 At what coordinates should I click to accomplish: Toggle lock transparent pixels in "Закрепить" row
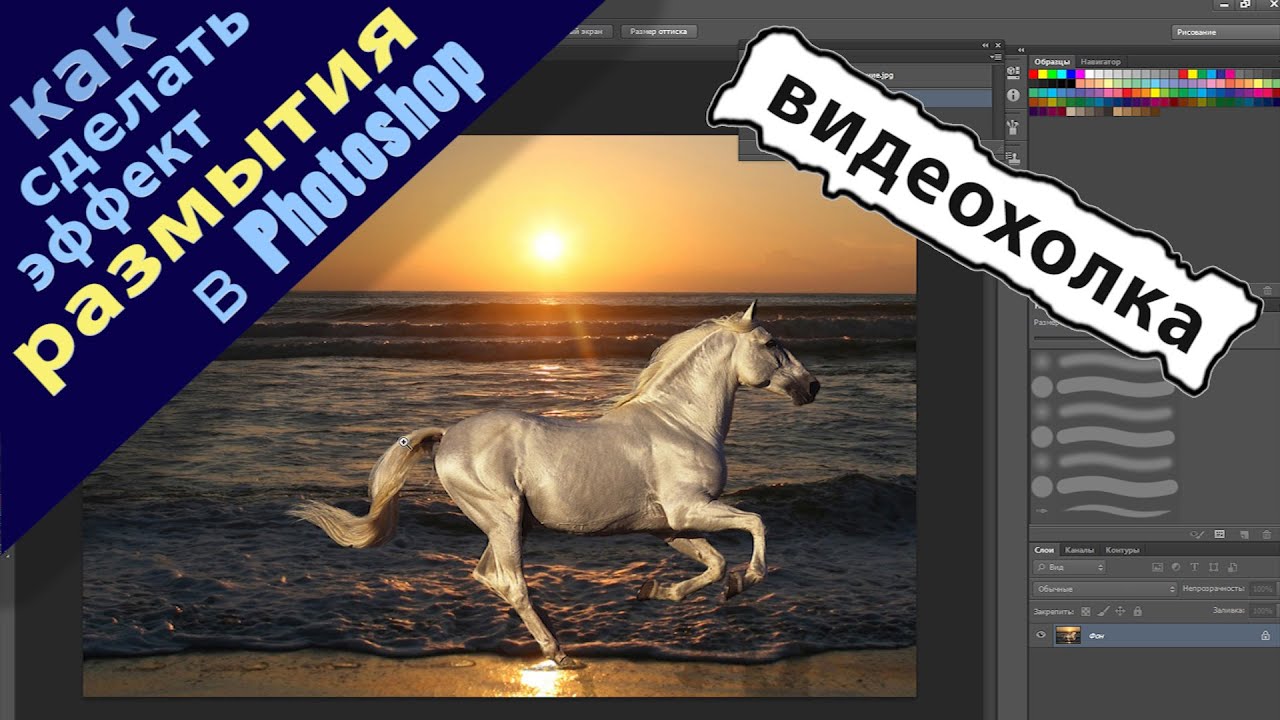1086,611
